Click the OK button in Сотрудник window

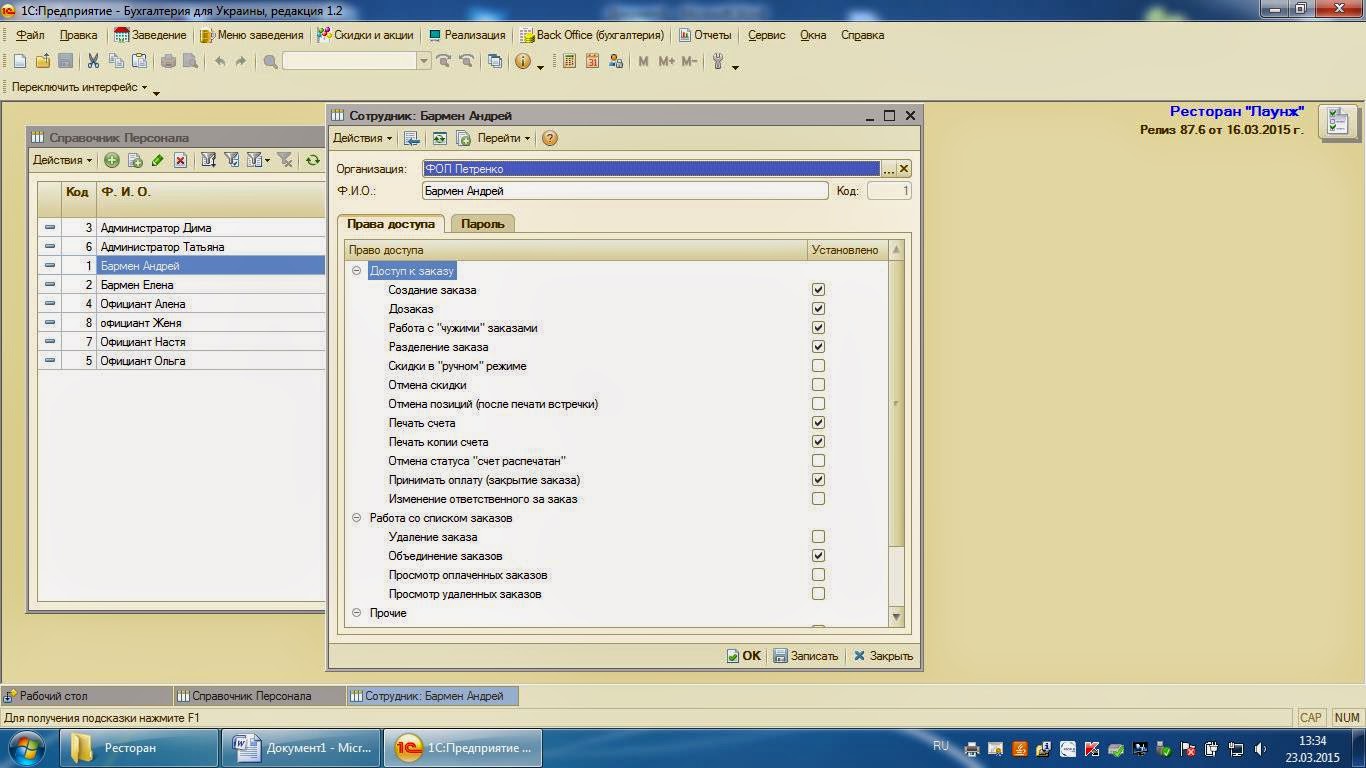743,656
